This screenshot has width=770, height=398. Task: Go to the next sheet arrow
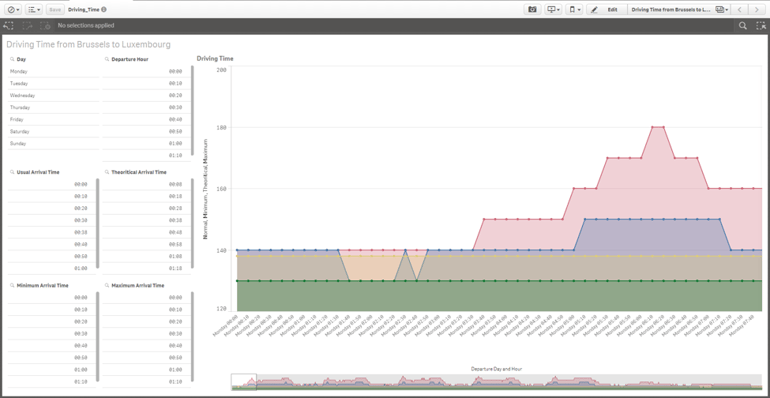tap(756, 9)
